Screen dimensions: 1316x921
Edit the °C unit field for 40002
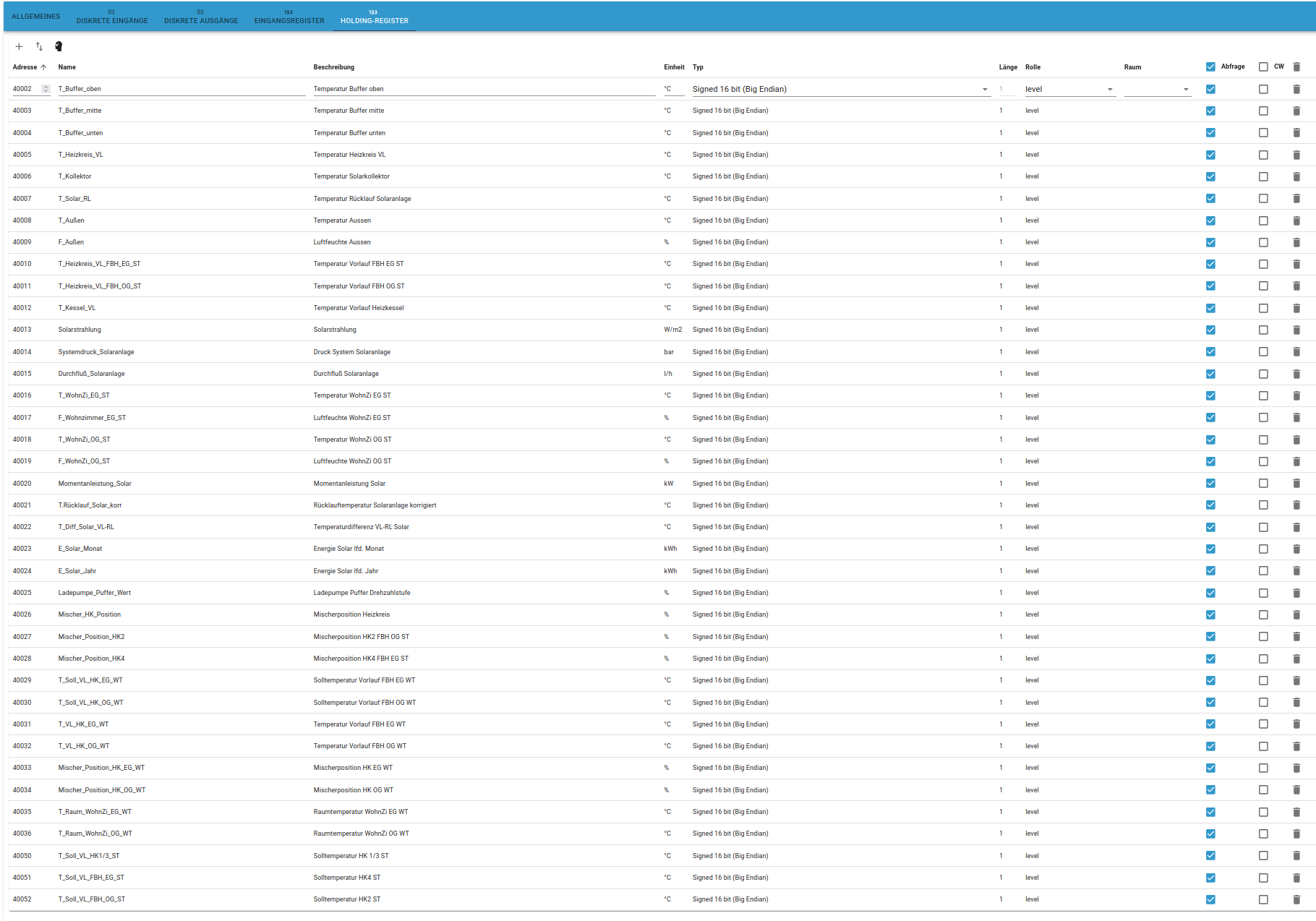674,90
